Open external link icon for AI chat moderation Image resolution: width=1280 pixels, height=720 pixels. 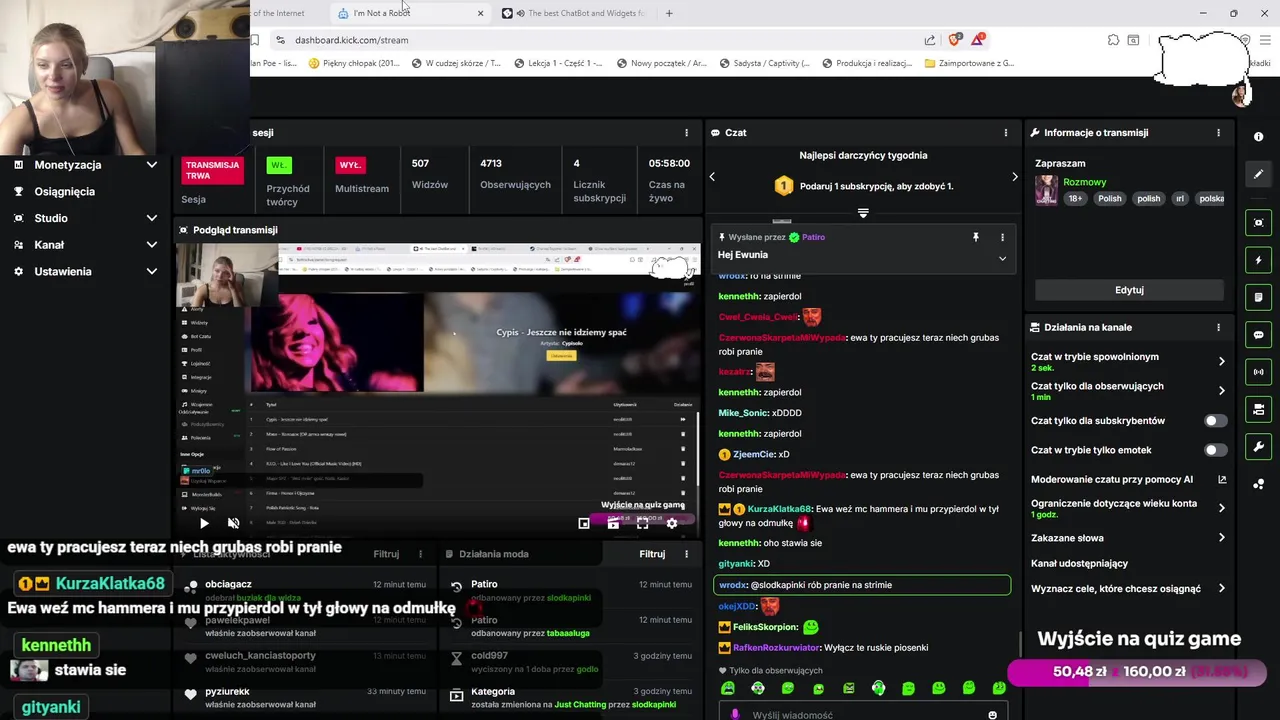(1222, 479)
